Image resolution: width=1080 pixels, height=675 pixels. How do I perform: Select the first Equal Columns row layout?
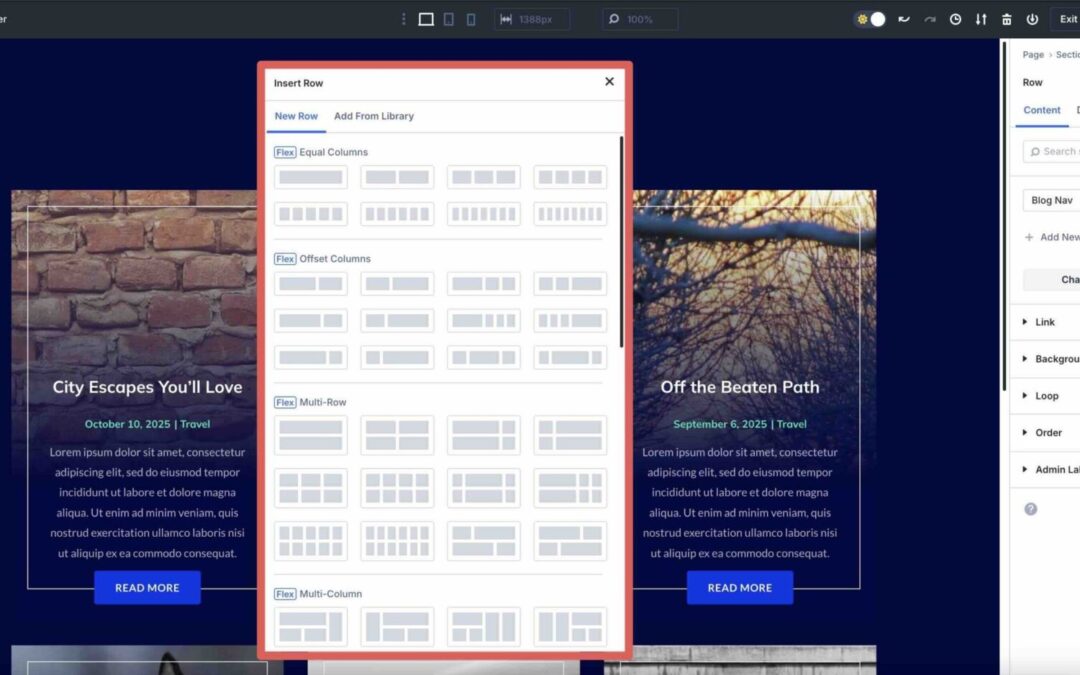311,176
